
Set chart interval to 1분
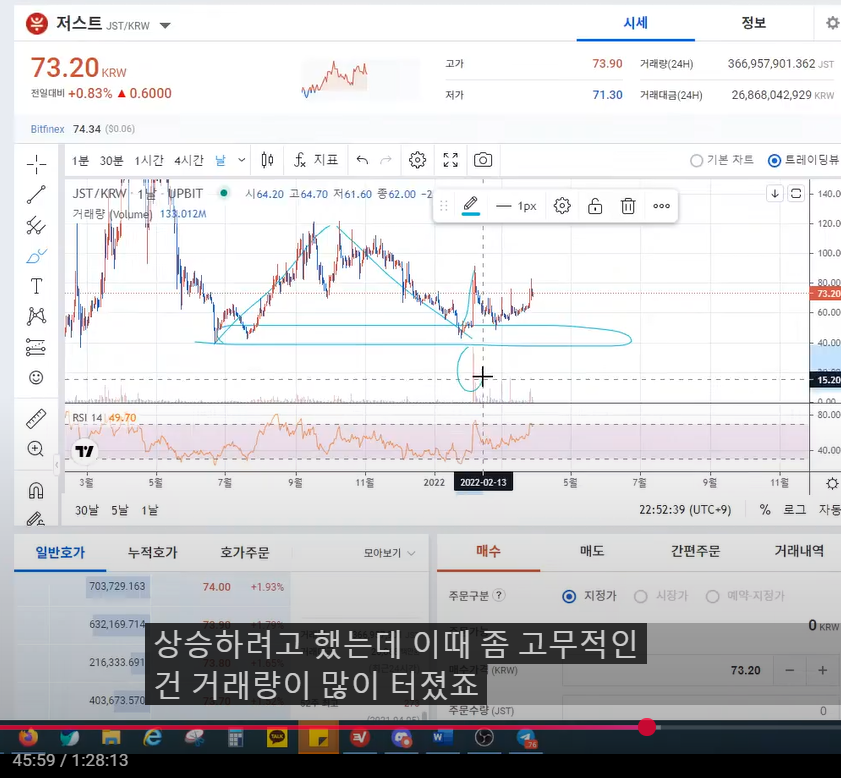tap(80, 160)
